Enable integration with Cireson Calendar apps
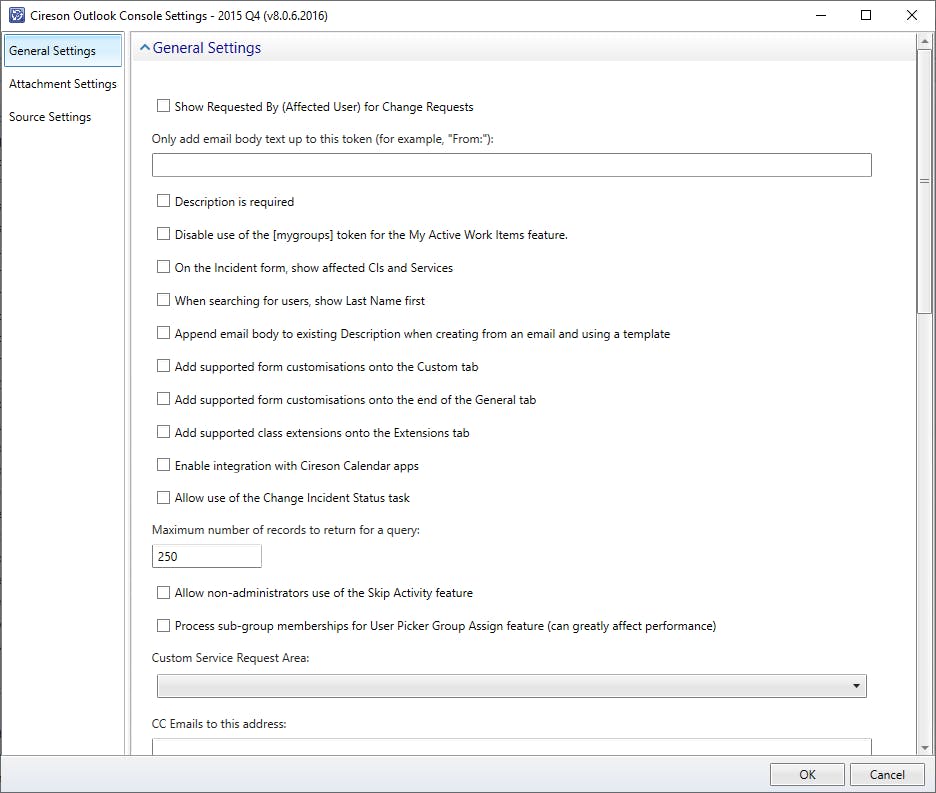 click(x=163, y=465)
